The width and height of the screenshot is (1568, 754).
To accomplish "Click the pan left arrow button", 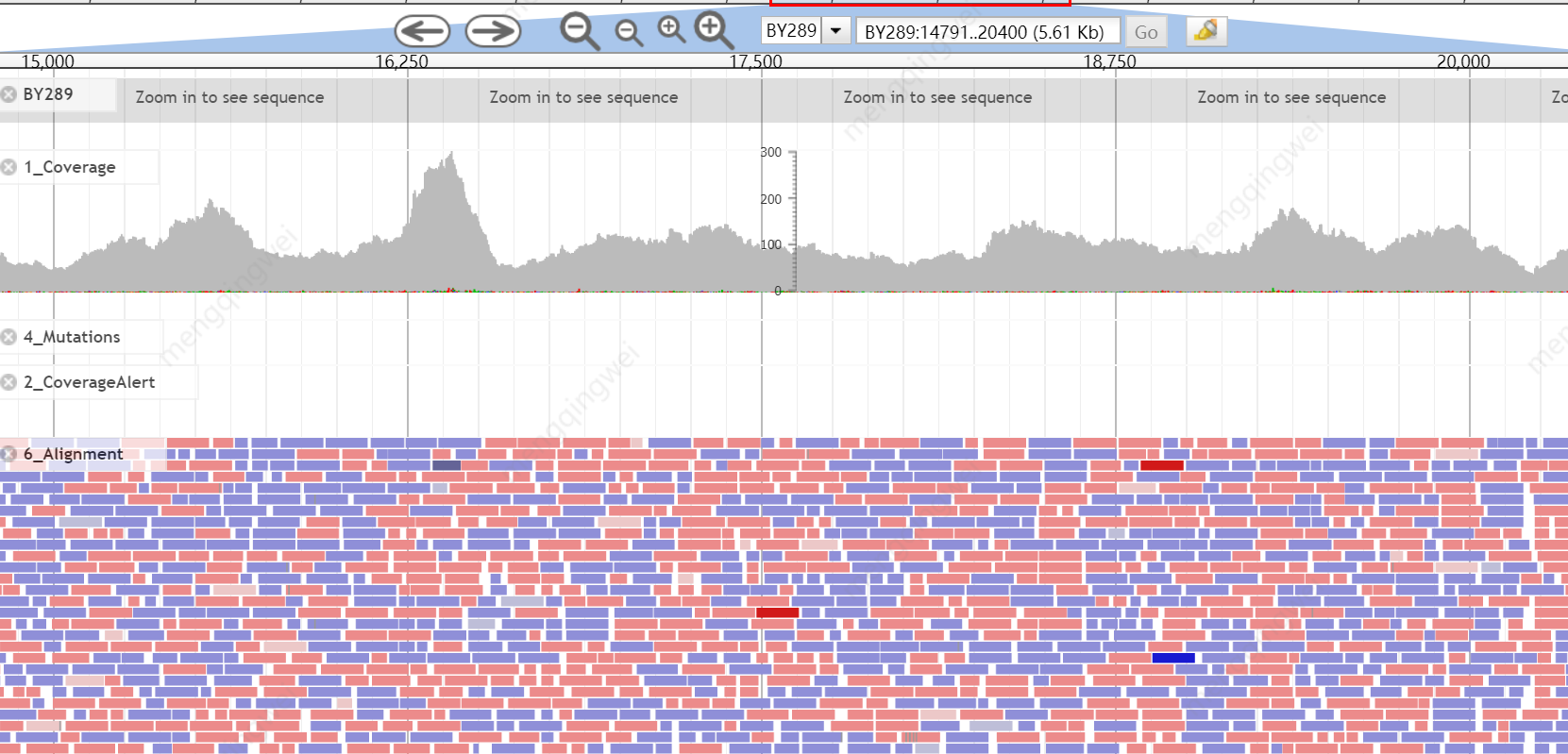I will tap(421, 31).
